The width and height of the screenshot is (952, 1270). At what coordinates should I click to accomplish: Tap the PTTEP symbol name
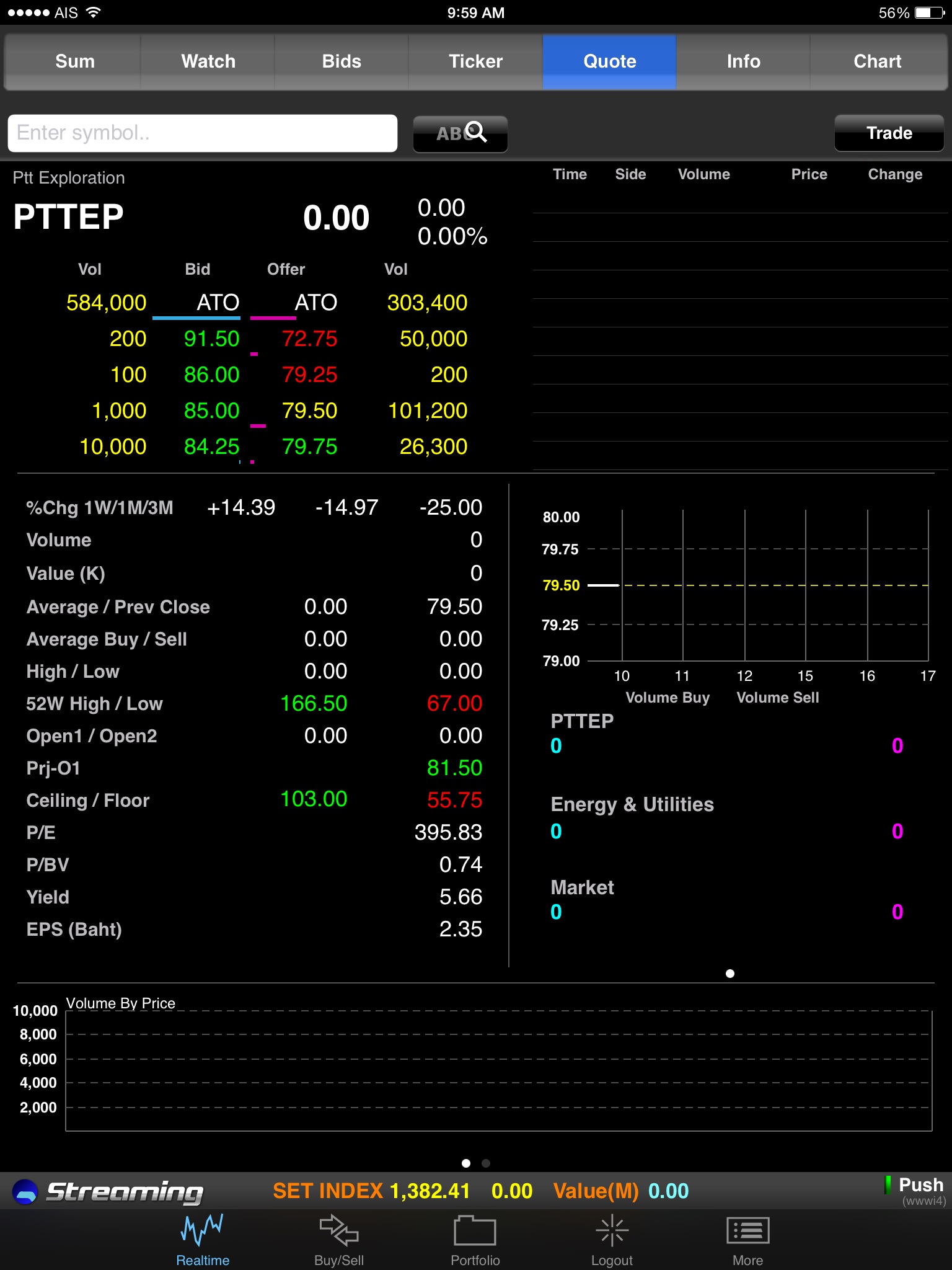(x=69, y=217)
